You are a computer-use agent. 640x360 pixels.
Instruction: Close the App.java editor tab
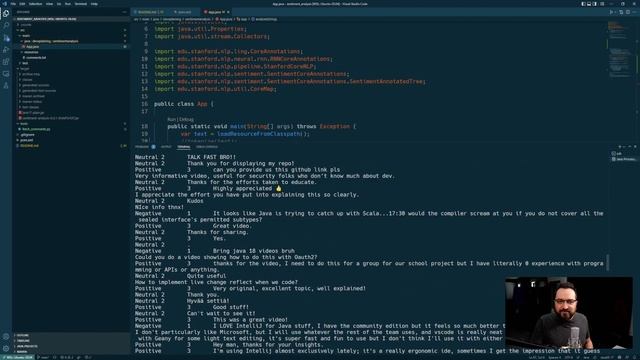tap(228, 12)
